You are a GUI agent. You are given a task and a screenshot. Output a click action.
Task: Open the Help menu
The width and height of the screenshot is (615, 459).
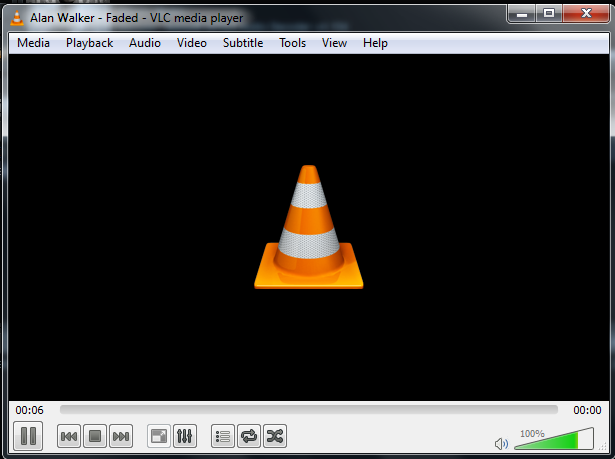[x=375, y=43]
